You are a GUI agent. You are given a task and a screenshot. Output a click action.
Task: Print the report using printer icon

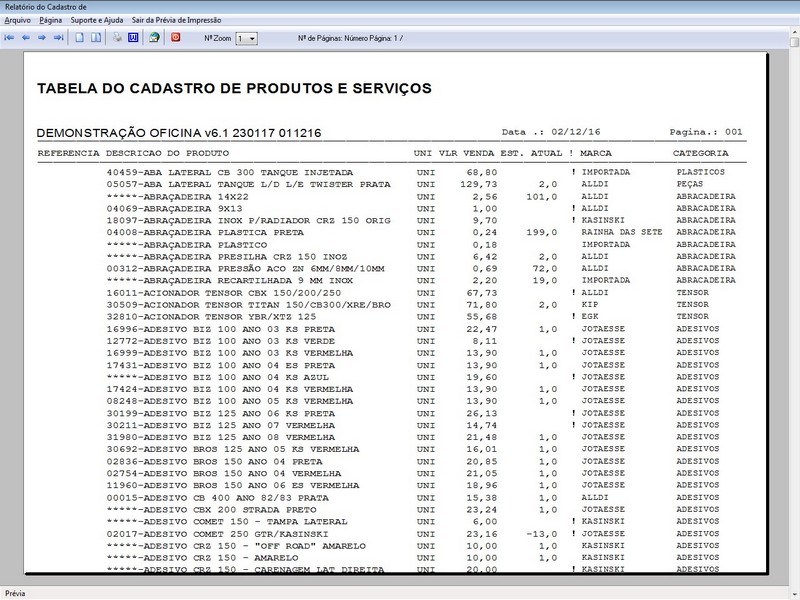117,38
